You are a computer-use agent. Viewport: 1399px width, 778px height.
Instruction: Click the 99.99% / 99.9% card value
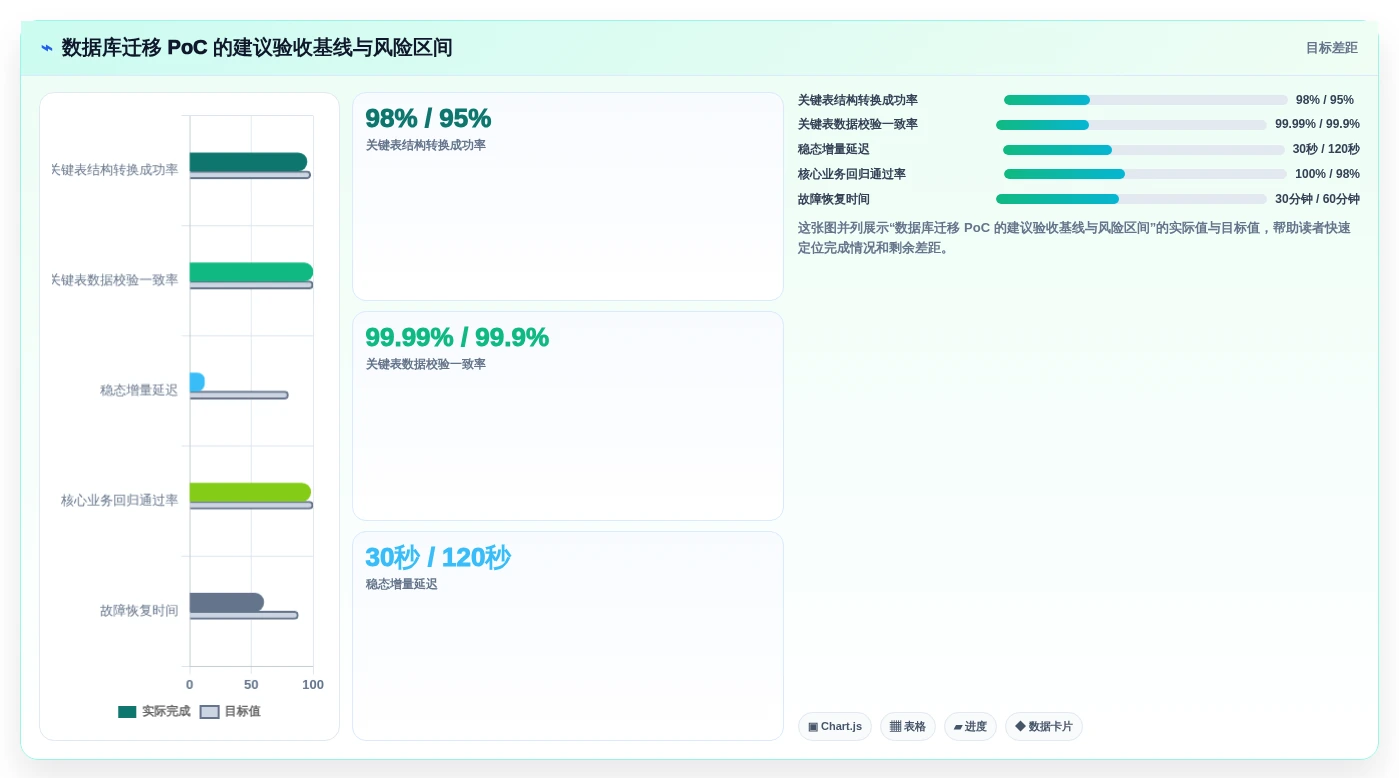tap(457, 337)
